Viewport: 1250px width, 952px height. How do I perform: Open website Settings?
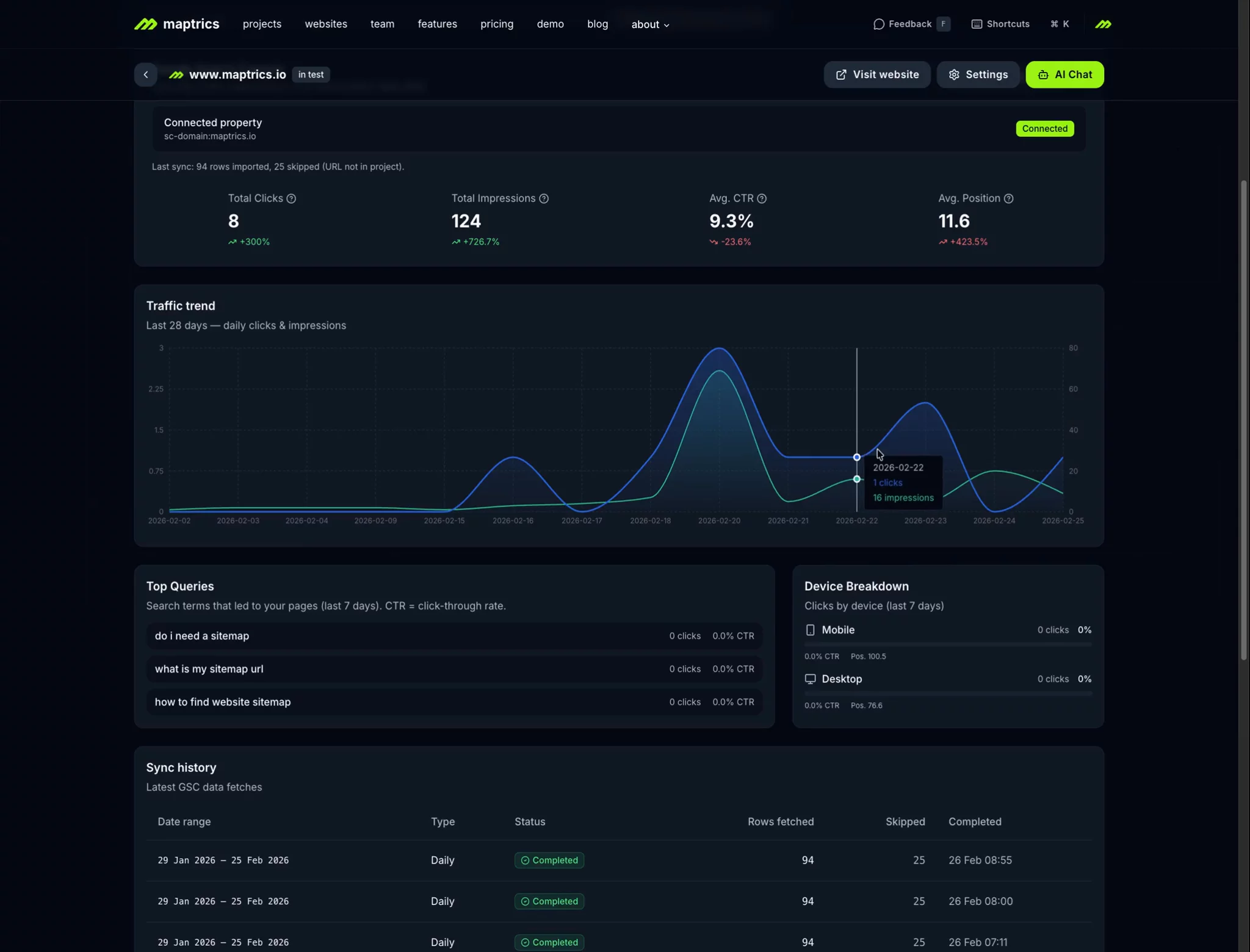(978, 74)
